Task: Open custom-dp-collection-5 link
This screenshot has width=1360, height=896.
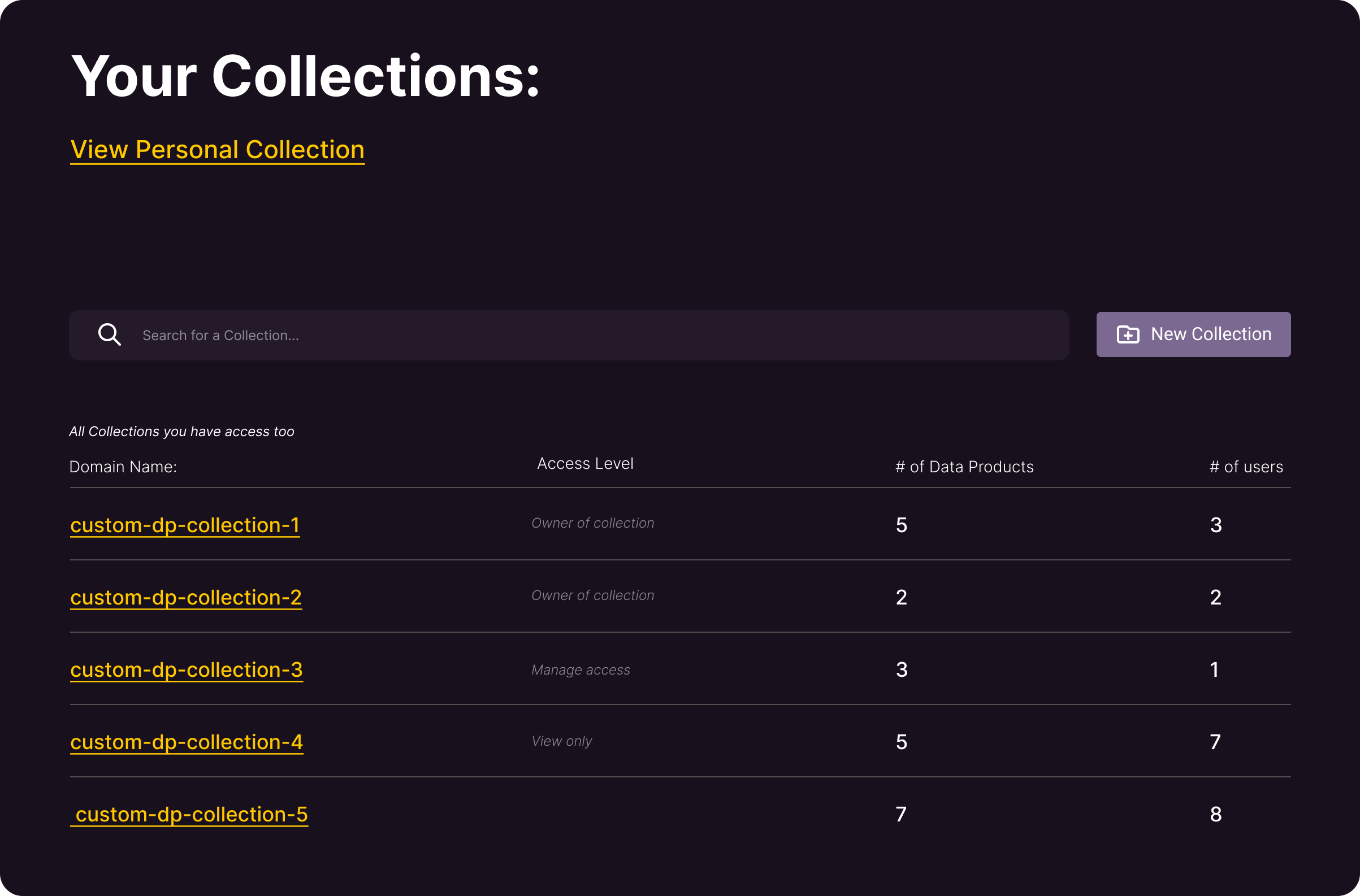Action: [x=192, y=814]
